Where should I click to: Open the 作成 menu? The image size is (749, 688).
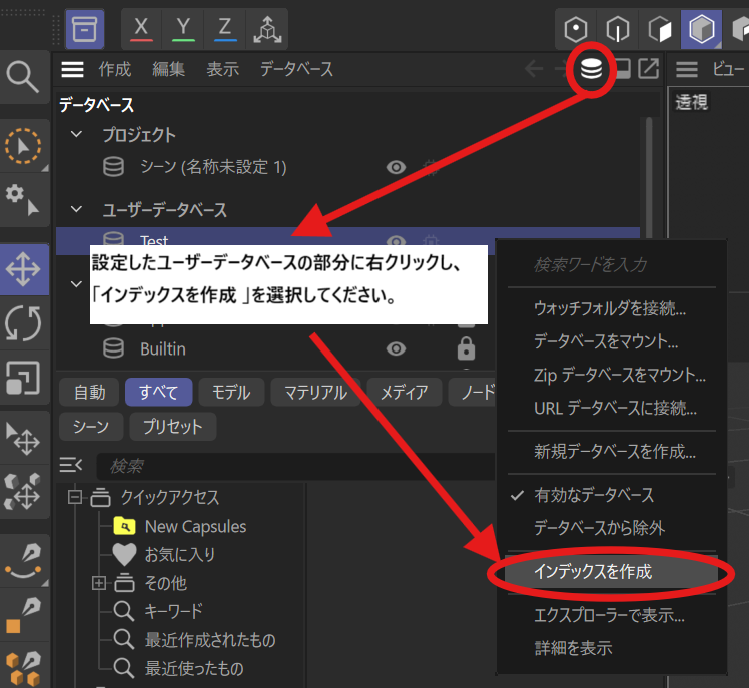point(115,69)
